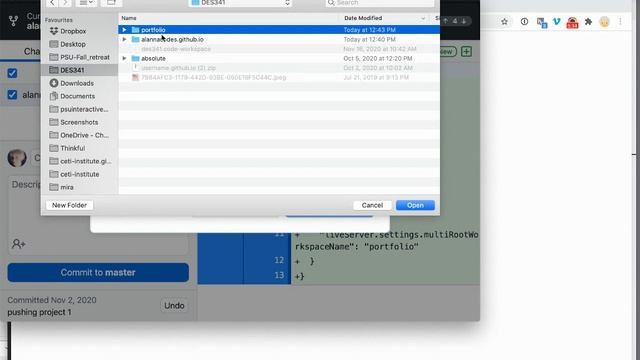This screenshot has height=360, width=640.
Task: Open the Chrome profile avatar
Action: click(604, 22)
